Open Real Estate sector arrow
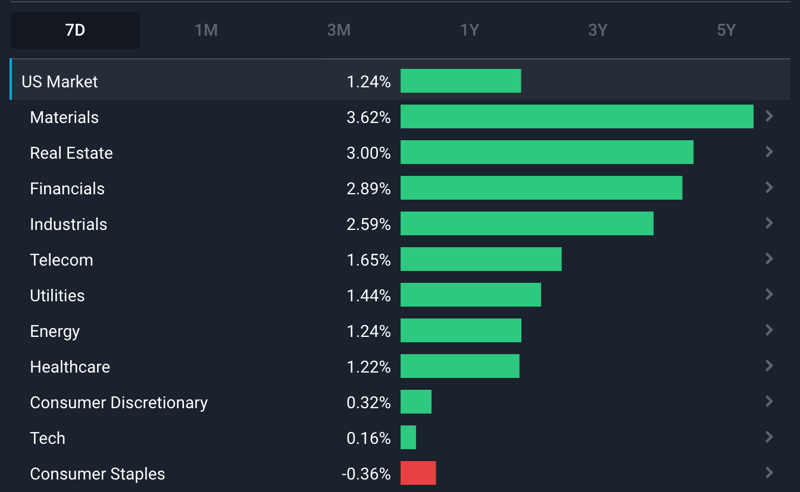Image resolution: width=800 pixels, height=492 pixels. [x=769, y=152]
